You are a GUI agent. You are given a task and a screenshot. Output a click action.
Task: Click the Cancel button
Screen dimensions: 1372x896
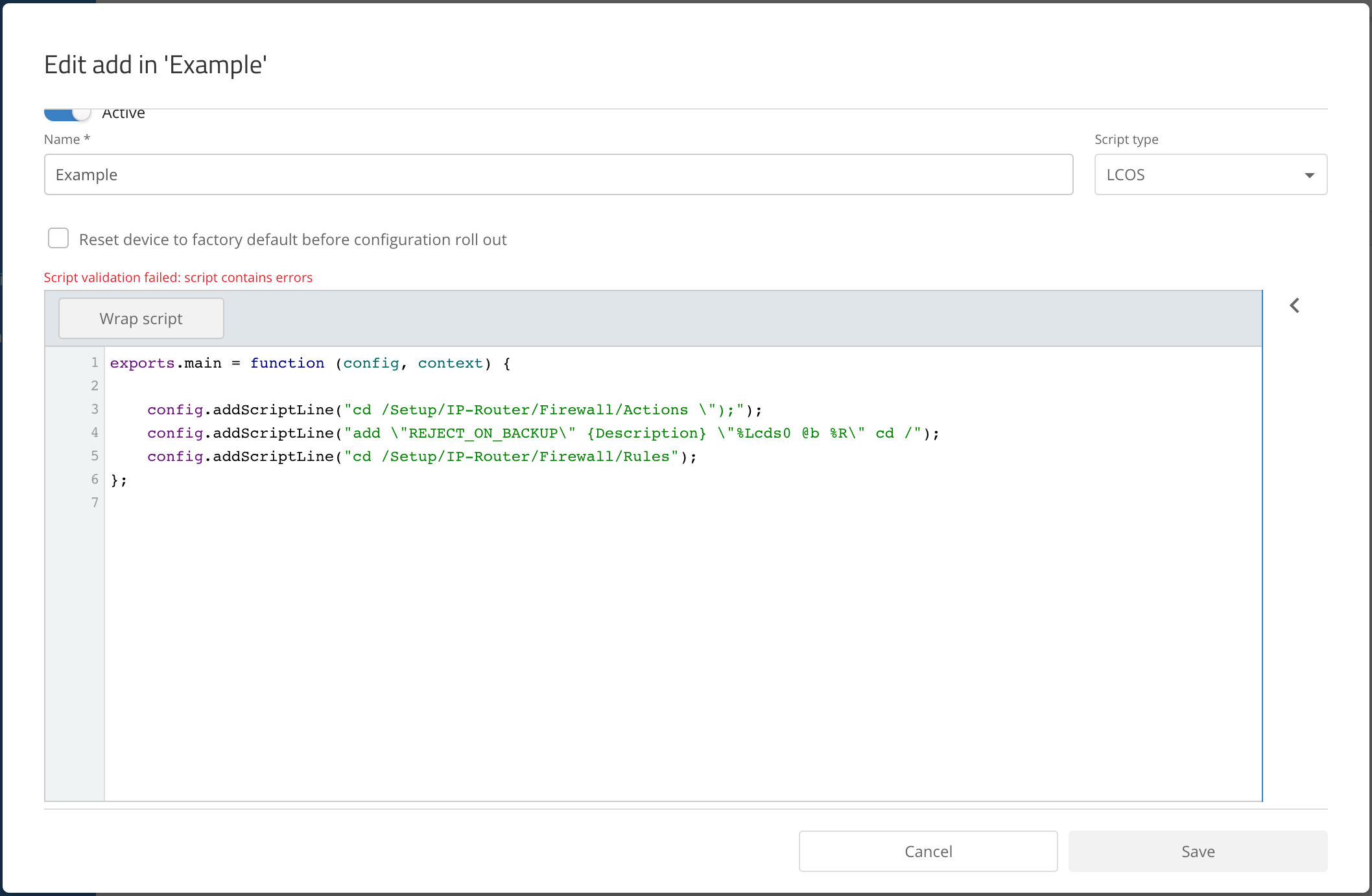[x=928, y=851]
